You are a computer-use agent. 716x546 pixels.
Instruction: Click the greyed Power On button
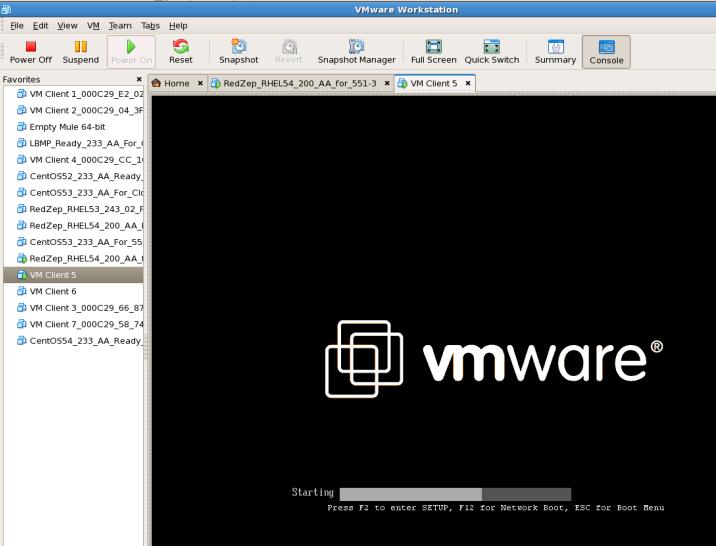click(132, 52)
